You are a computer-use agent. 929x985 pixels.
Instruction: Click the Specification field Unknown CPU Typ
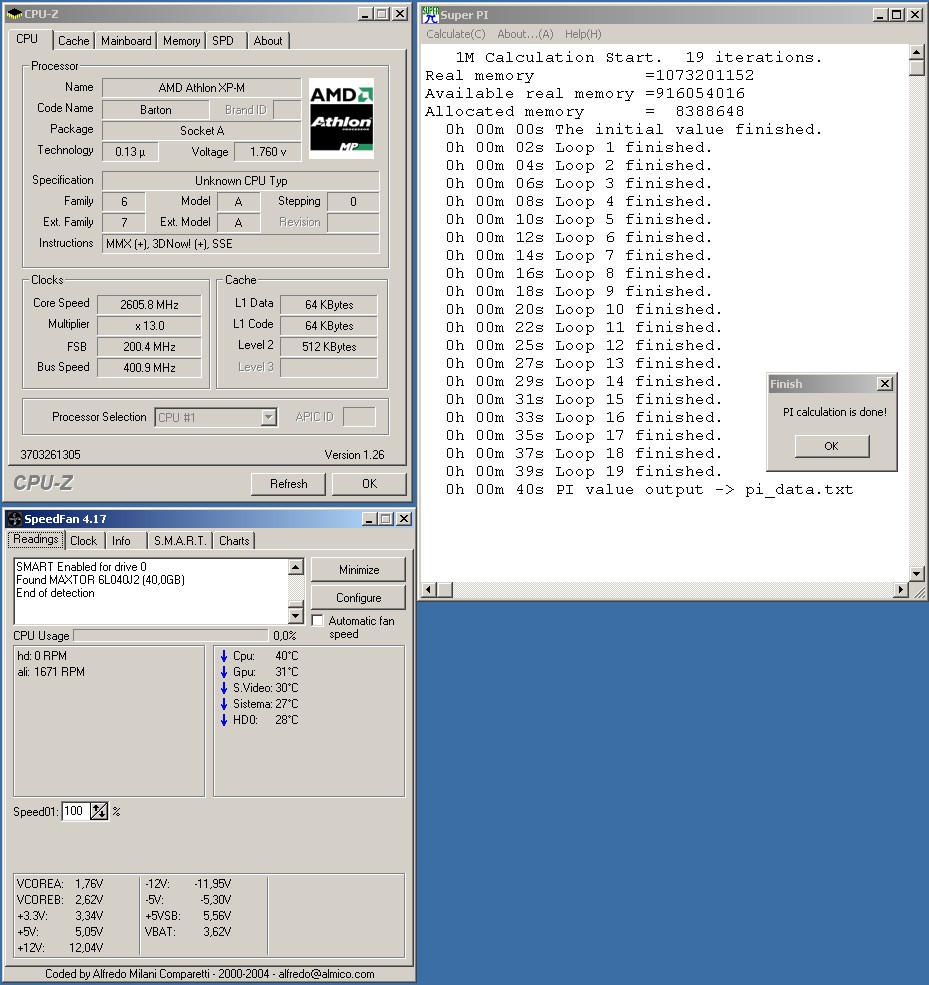click(241, 181)
